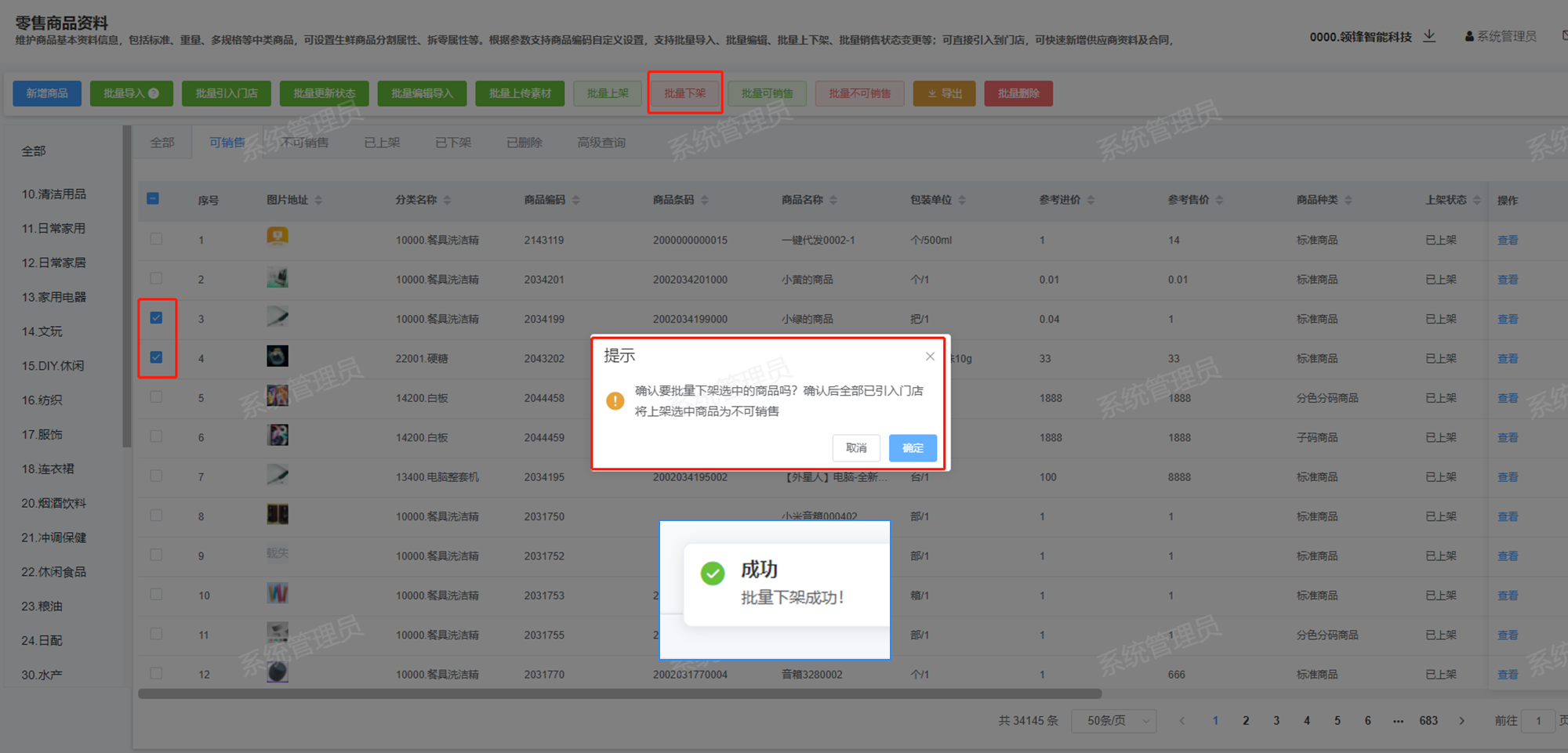This screenshot has height=753, width=1568.
Task: Toggle the select-all checkbox in table header
Action: point(154,199)
